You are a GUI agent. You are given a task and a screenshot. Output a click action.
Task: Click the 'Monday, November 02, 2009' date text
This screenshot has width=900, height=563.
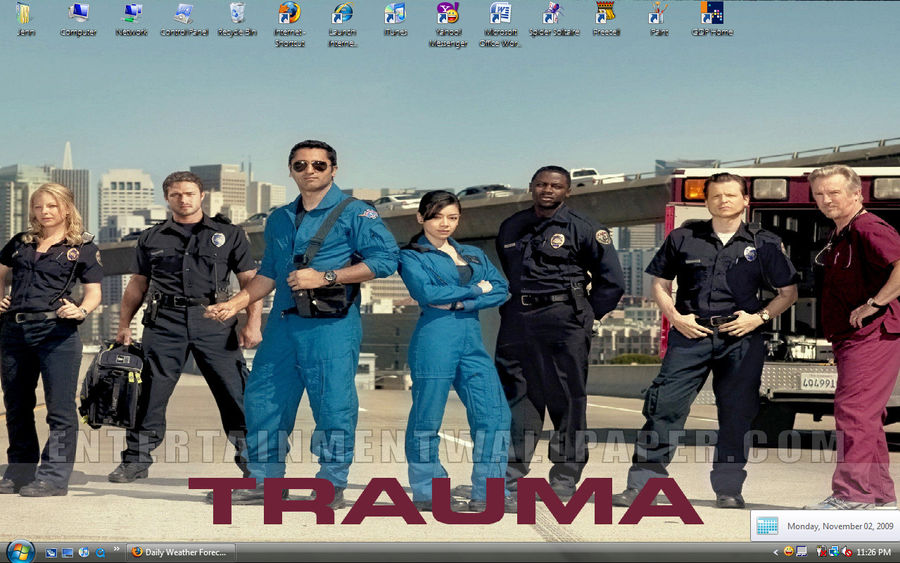click(x=840, y=526)
